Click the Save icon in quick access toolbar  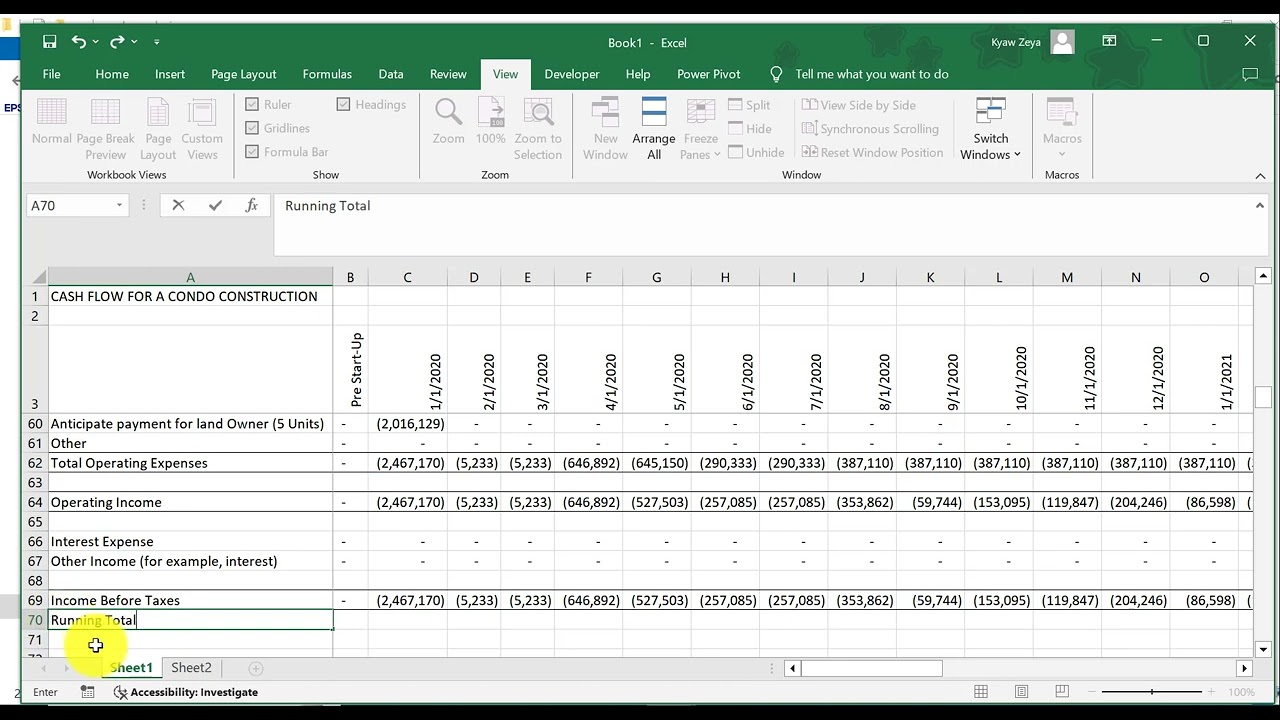tap(49, 42)
